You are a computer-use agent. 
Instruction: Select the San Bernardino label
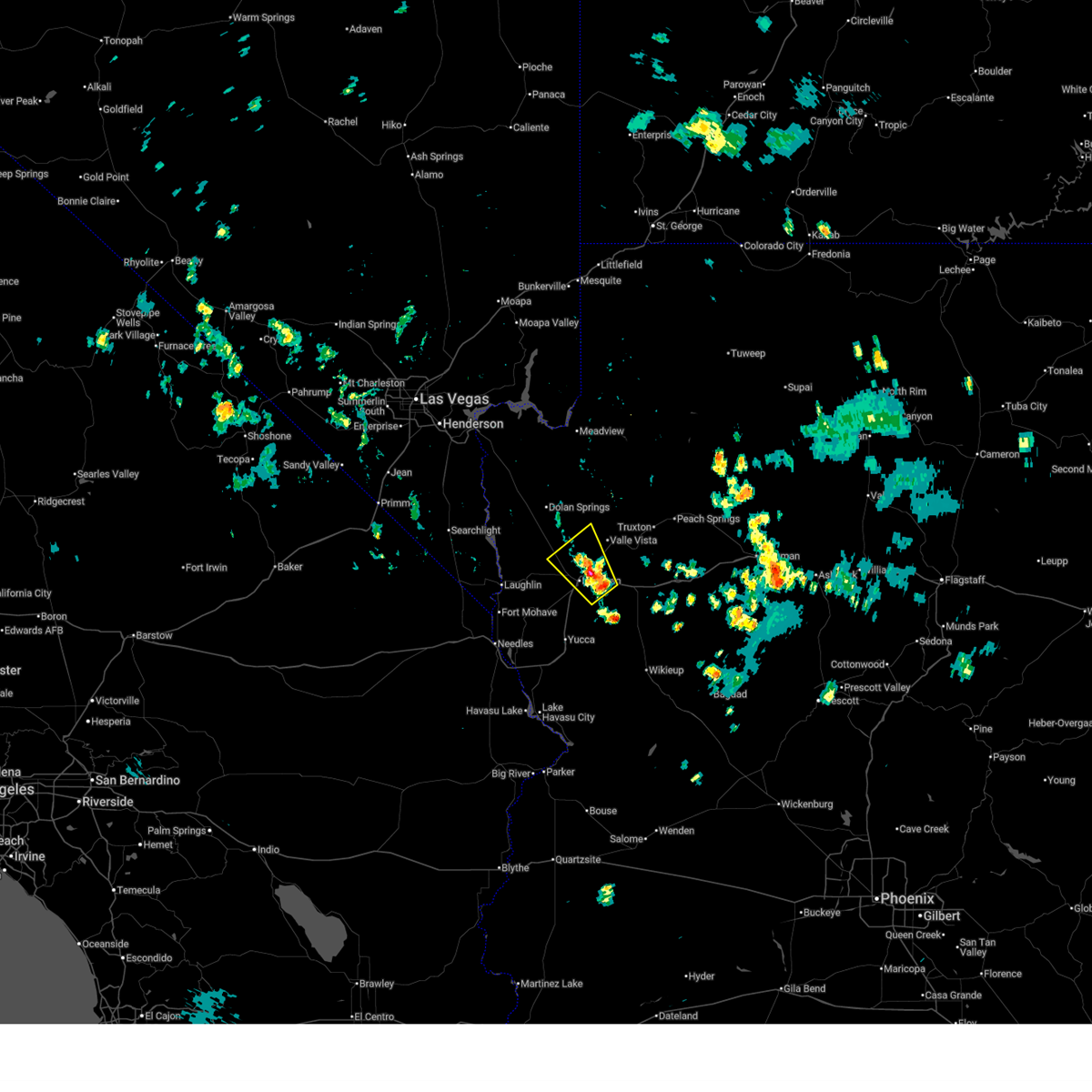(x=137, y=781)
